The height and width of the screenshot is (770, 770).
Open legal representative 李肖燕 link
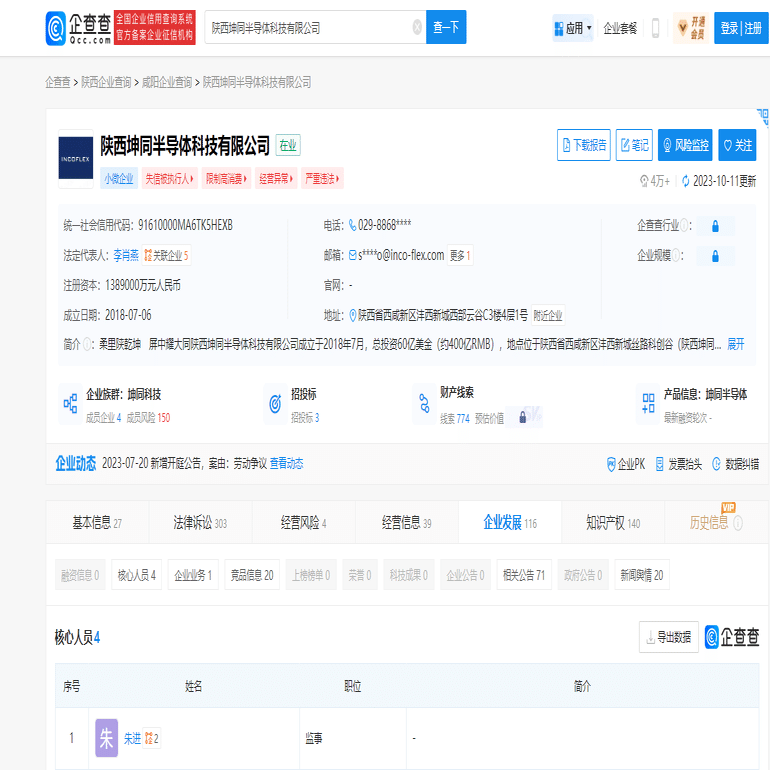126,255
